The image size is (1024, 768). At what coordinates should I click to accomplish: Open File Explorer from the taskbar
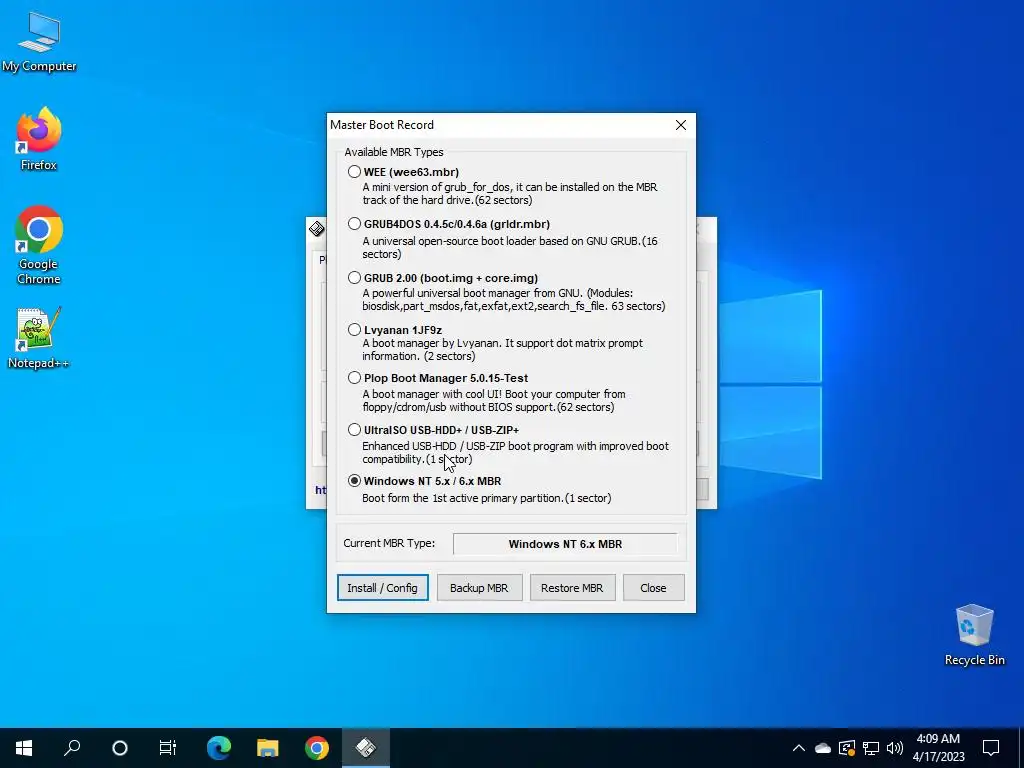tap(267, 748)
